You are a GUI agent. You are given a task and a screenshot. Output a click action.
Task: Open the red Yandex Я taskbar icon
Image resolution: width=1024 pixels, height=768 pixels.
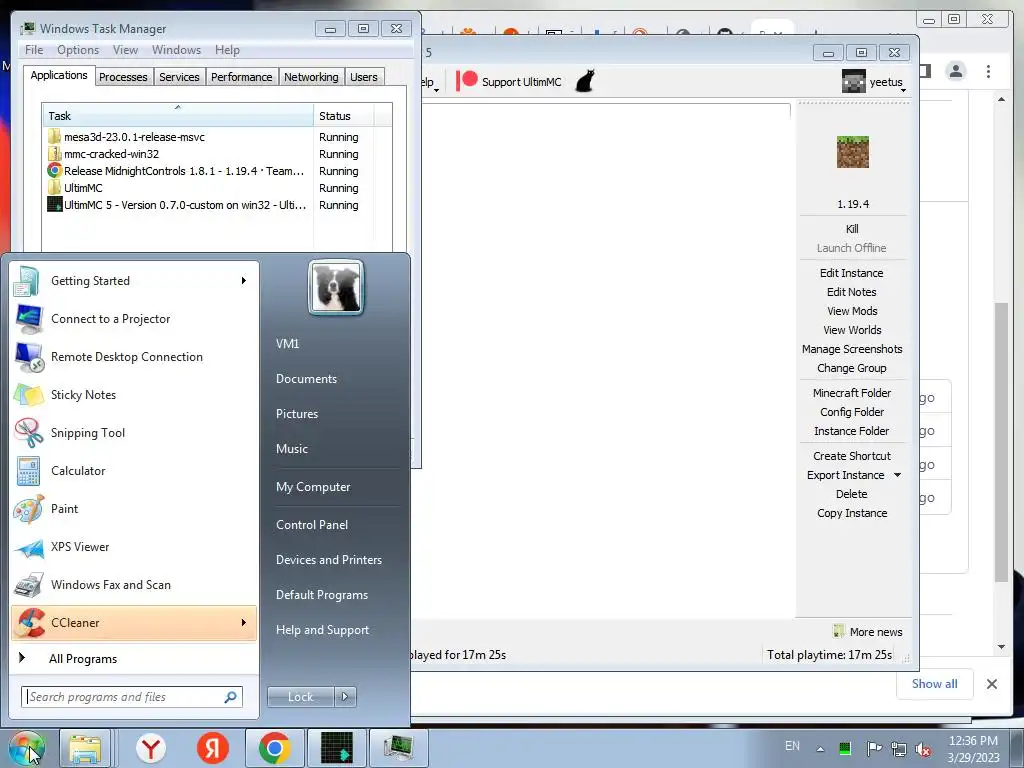[x=213, y=748]
